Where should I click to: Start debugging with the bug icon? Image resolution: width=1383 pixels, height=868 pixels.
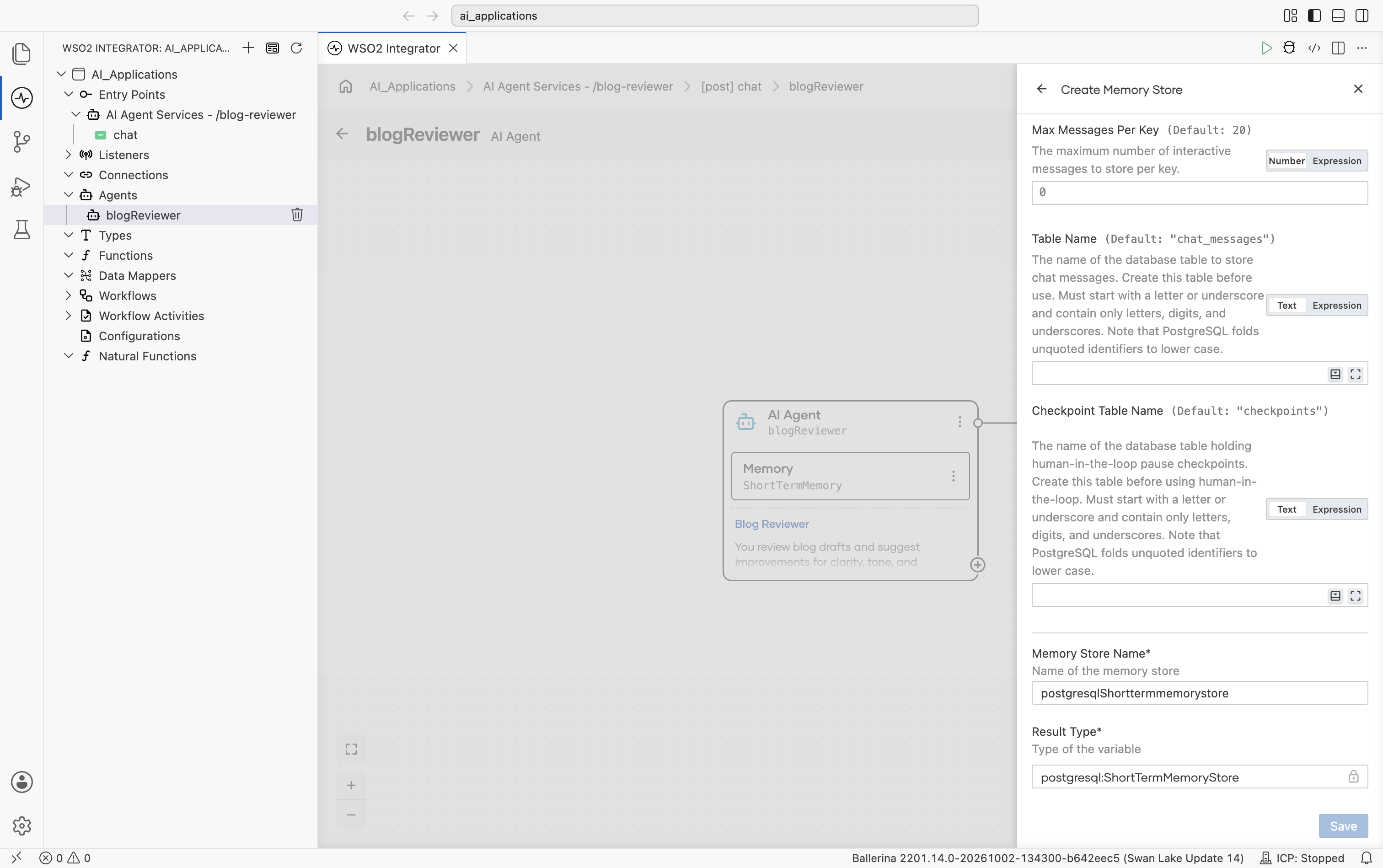coord(1289,48)
